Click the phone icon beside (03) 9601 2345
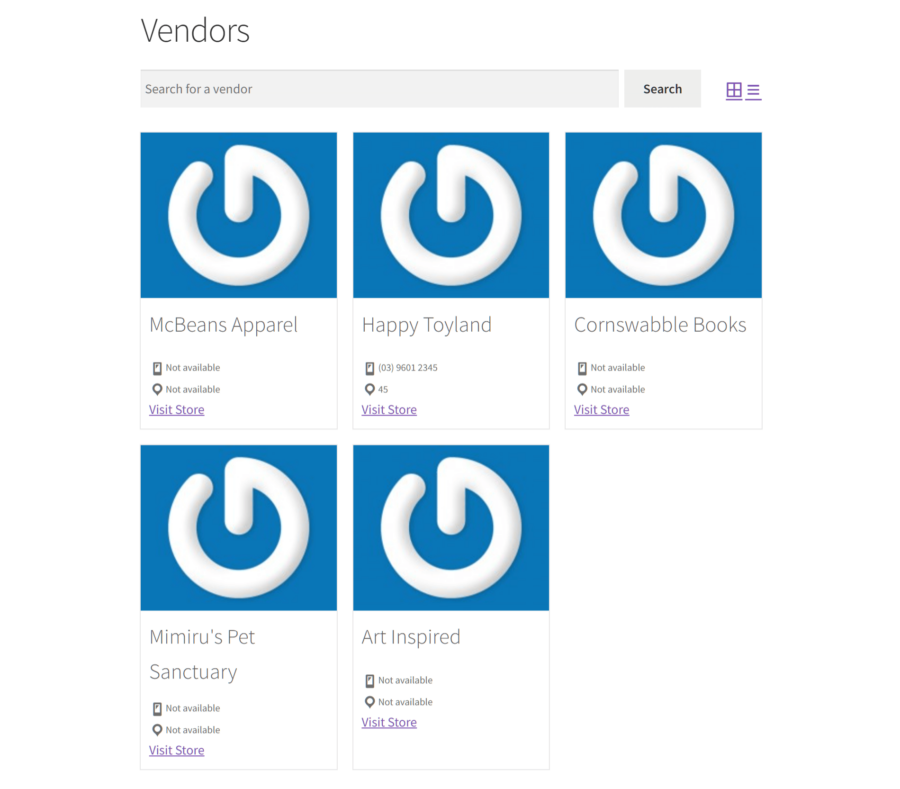The height and width of the screenshot is (789, 900). (x=369, y=367)
